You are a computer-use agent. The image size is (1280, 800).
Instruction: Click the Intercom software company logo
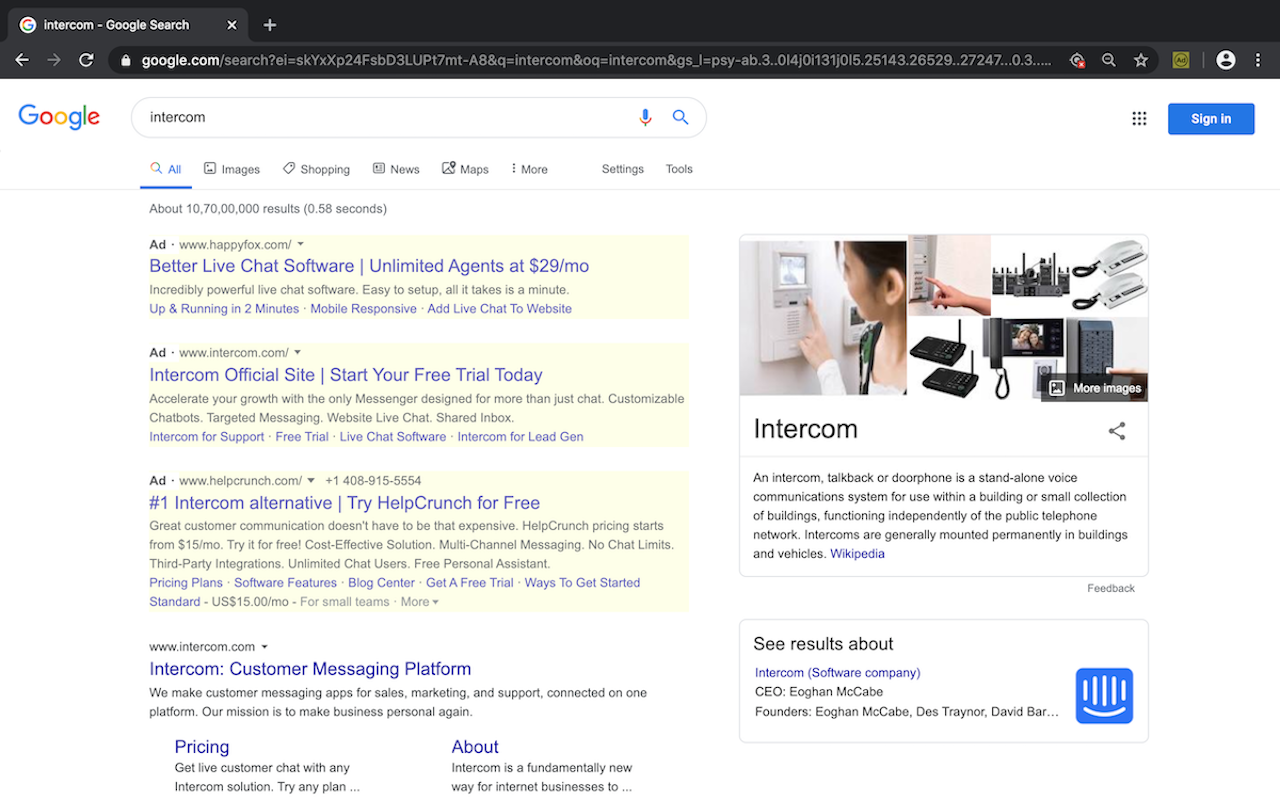(x=1104, y=696)
